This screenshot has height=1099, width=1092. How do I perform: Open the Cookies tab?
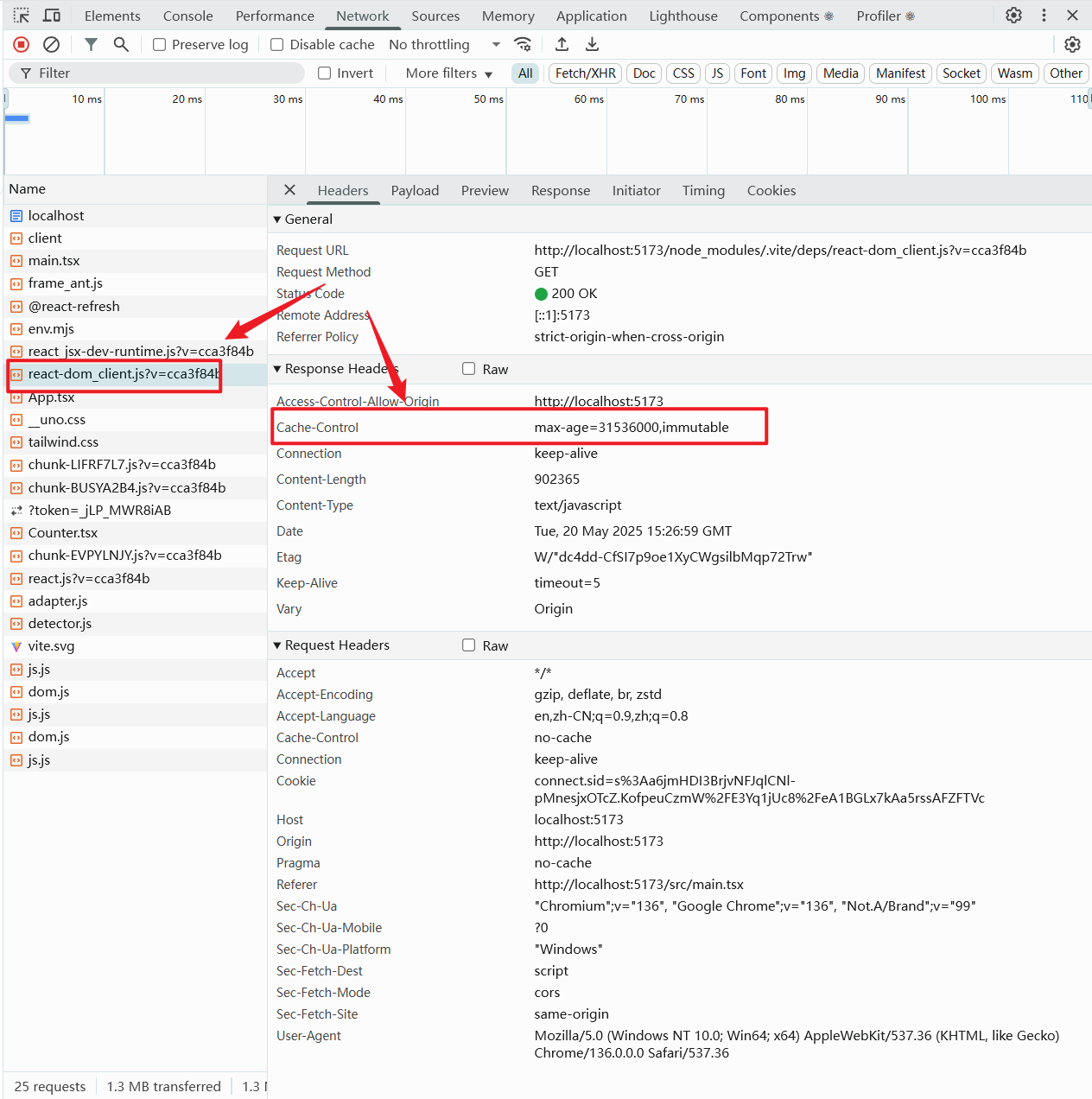[x=771, y=190]
